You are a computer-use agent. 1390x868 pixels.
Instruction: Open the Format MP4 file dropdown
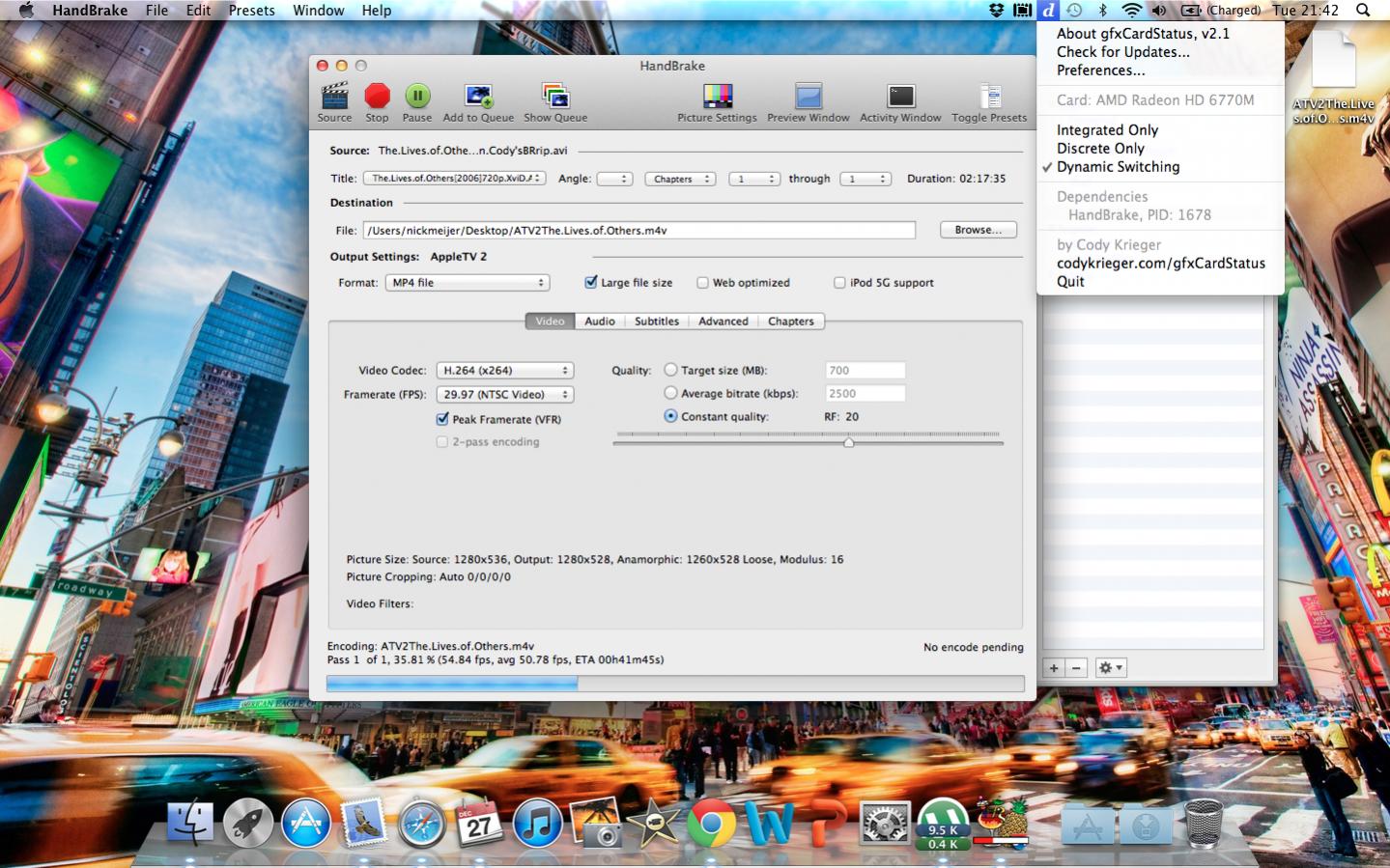[468, 283]
